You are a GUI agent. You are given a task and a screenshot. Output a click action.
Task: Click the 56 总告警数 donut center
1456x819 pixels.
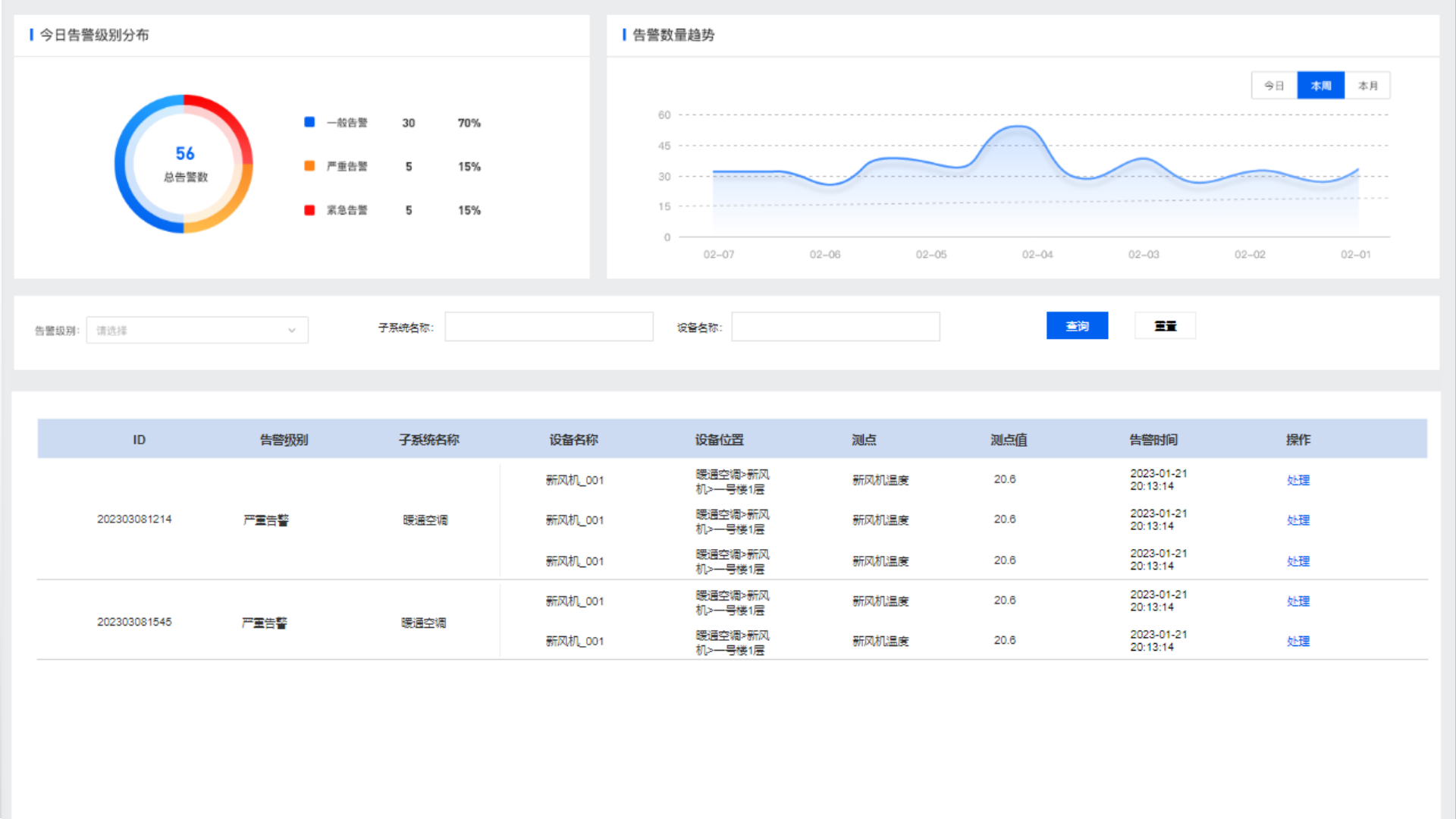[185, 163]
